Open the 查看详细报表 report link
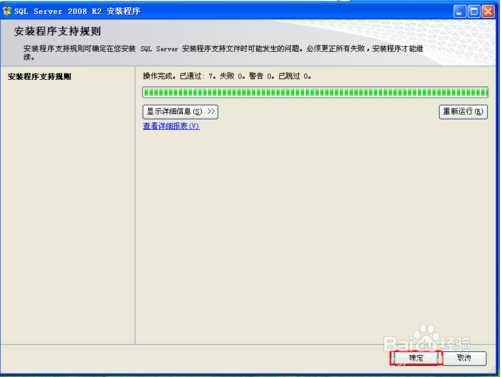Viewport: 501px width, 377px height. point(171,126)
